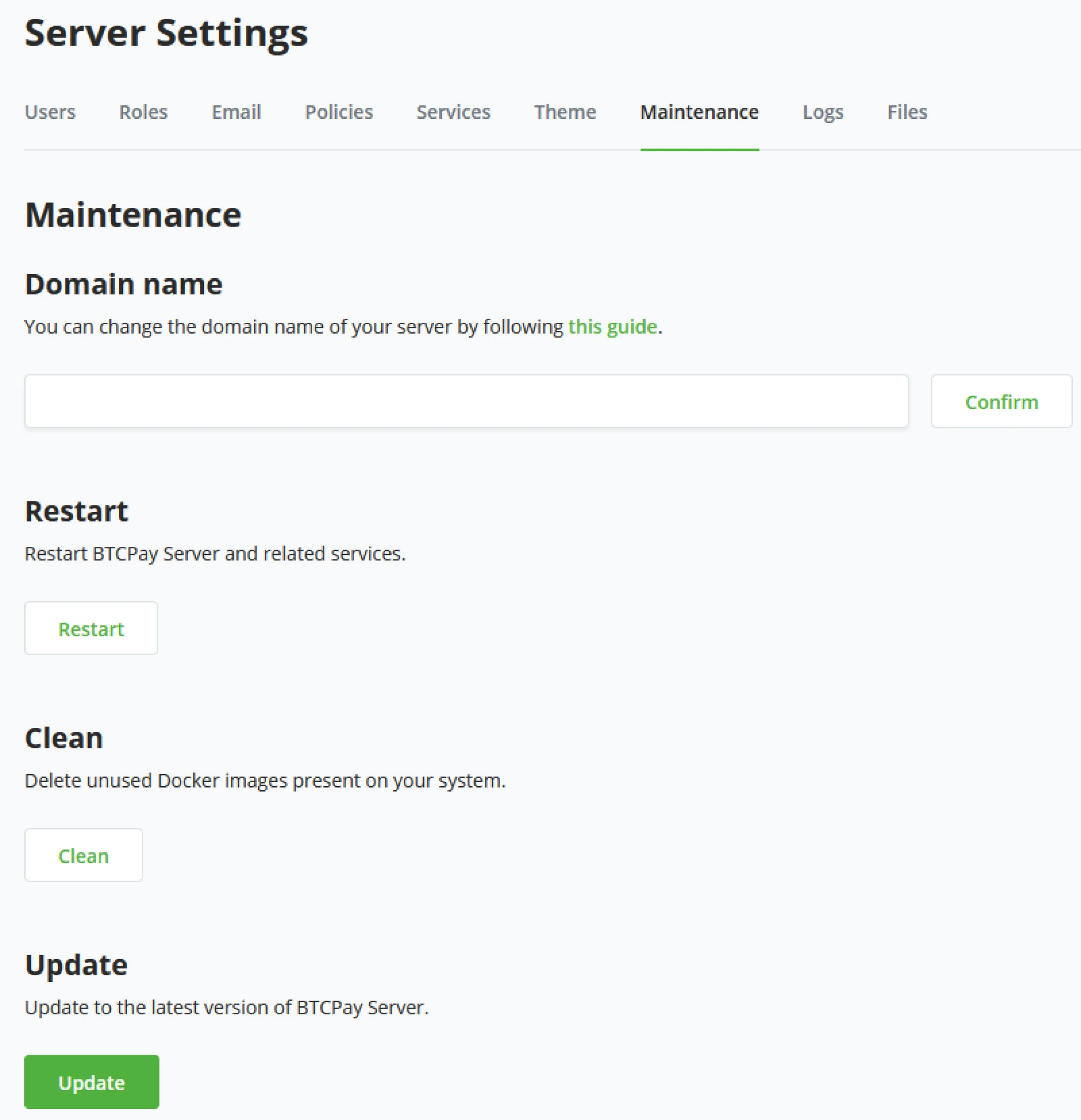This screenshot has height=1120, width=1081.
Task: Click the Clean section heading
Action: 64,738
